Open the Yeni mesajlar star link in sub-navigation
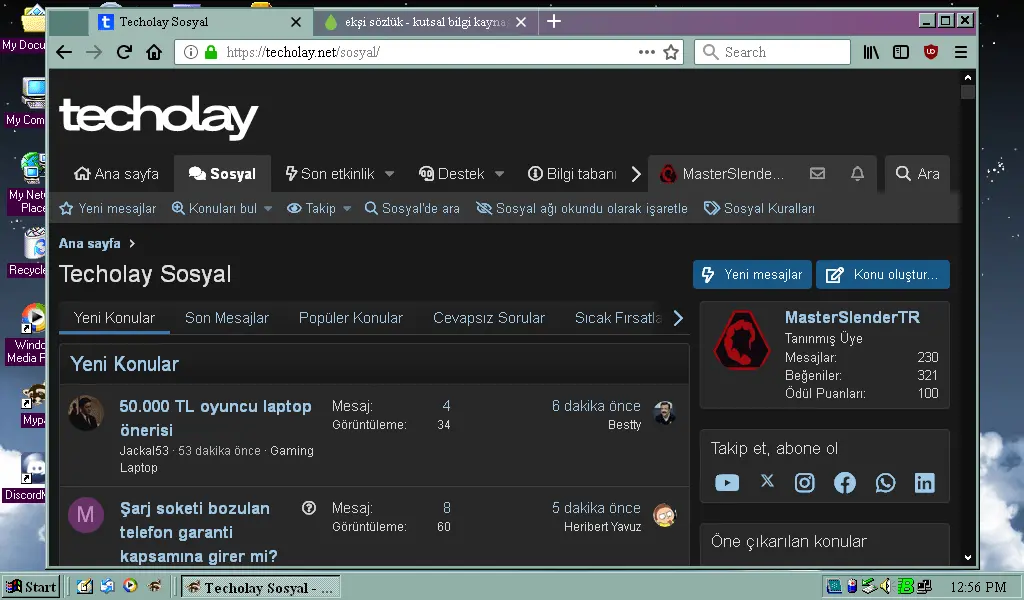 pos(108,208)
